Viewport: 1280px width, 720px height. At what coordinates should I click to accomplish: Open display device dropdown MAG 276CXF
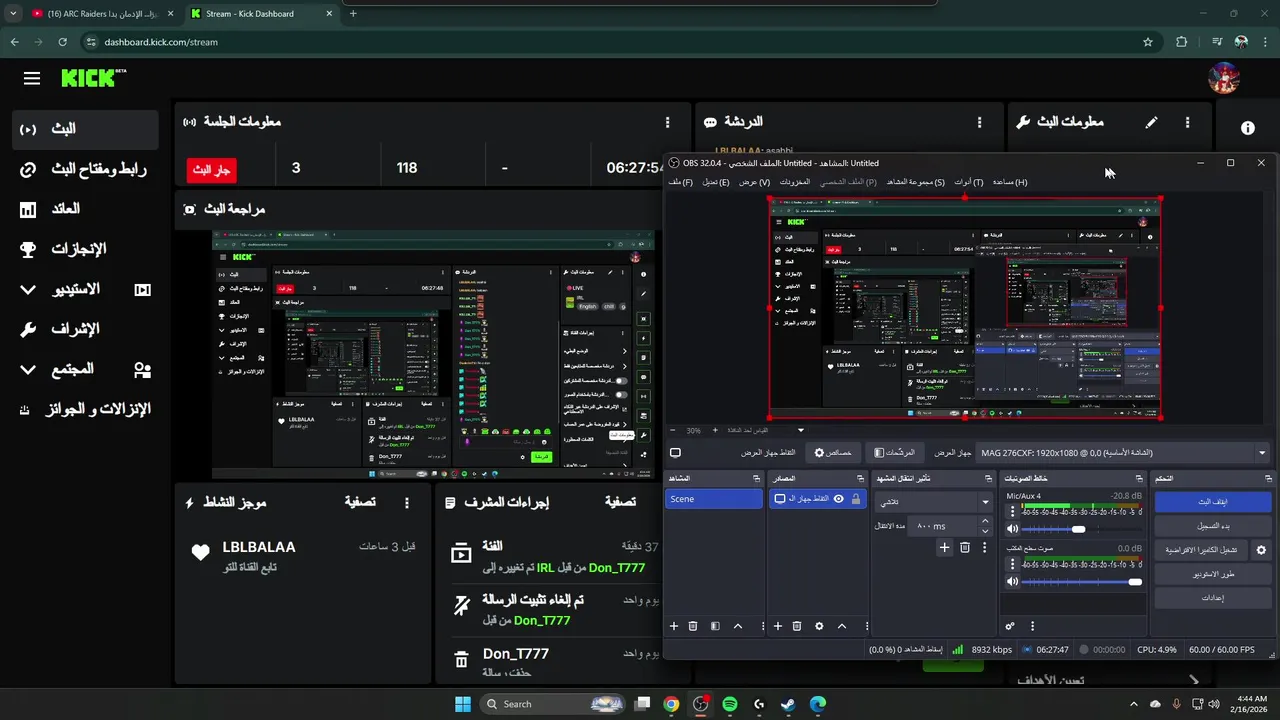click(x=1122, y=453)
